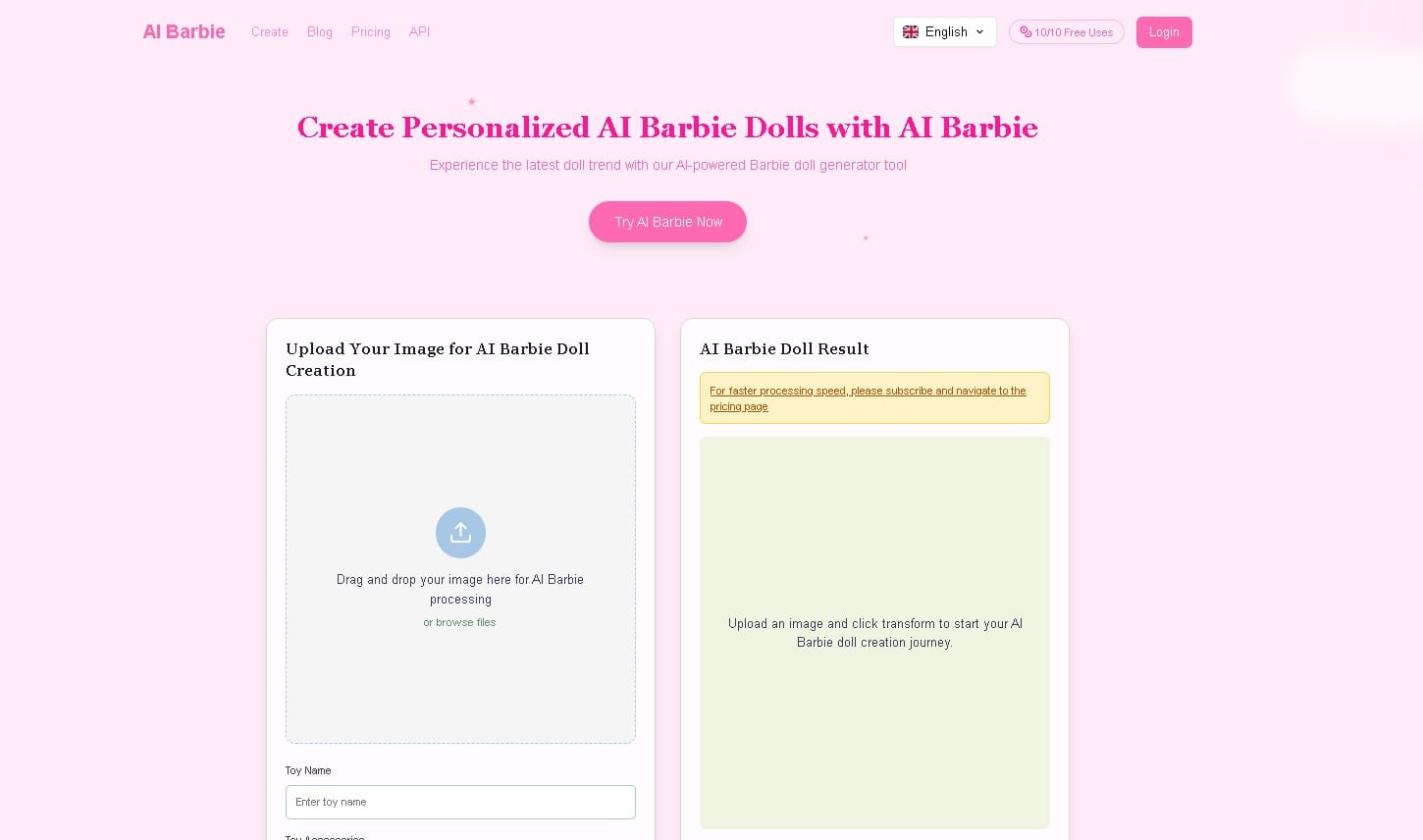The height and width of the screenshot is (840, 1423).
Task: Click the sparkle decoration above the headline
Action: tap(472, 102)
